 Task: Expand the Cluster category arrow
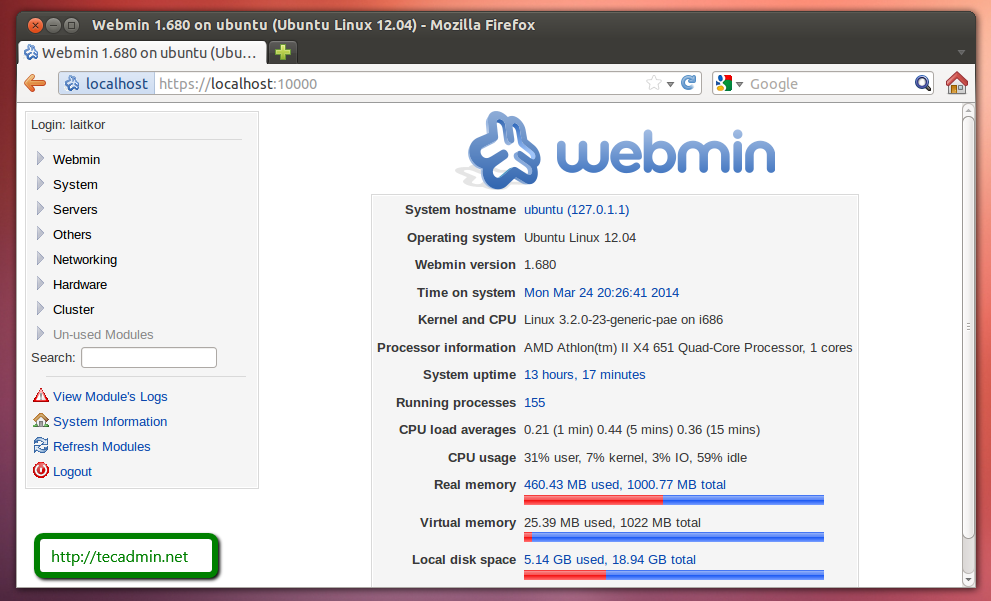pyautogui.click(x=40, y=308)
